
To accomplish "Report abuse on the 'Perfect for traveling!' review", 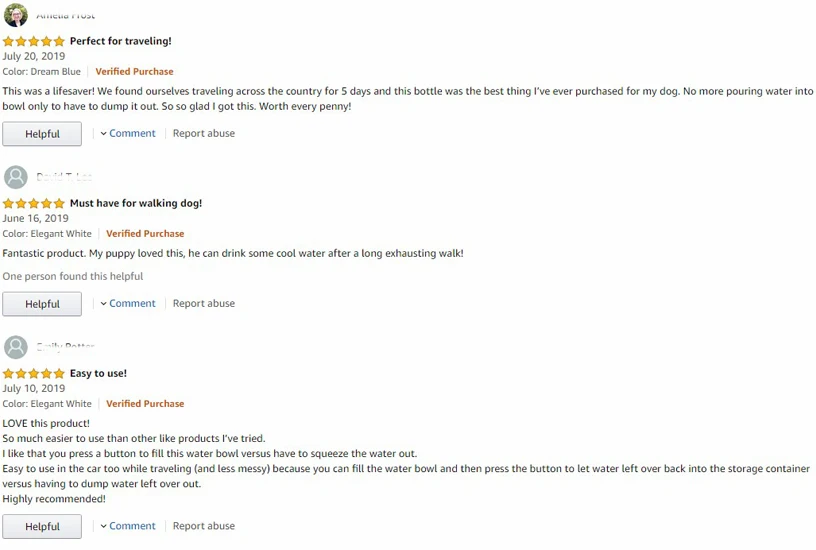I will (204, 133).
